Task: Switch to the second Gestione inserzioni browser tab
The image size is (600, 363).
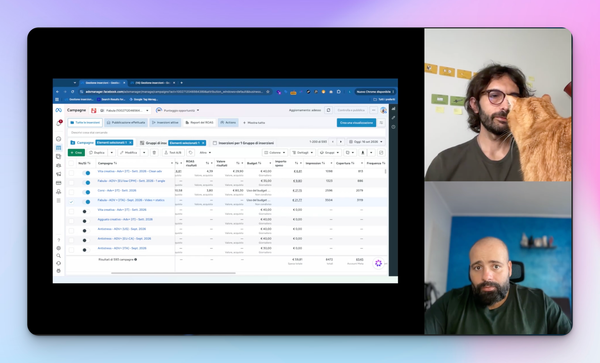Action: [x=153, y=83]
